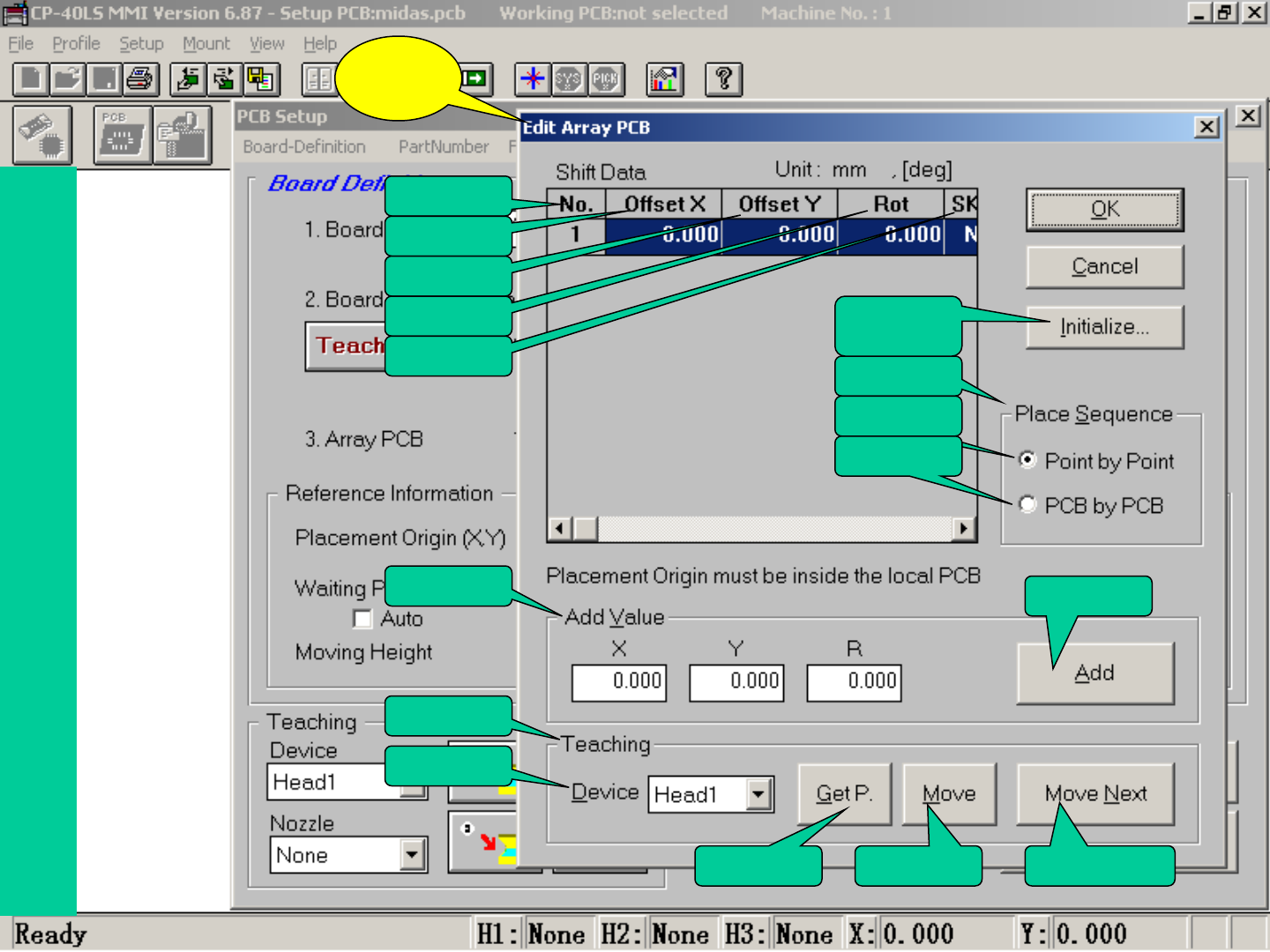This screenshot has height=952, width=1270.
Task: Open the Profile menu
Action: point(76,43)
